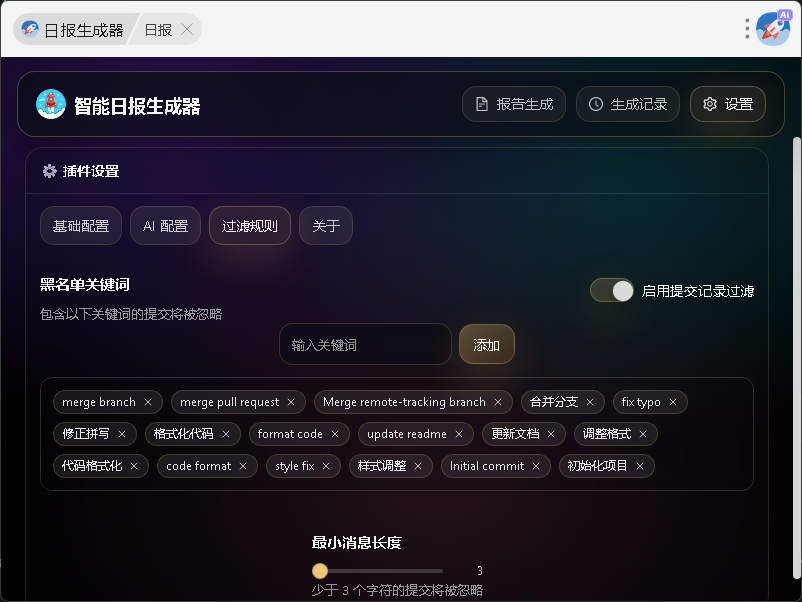Remove the '初始化项目' keyword tag
The width and height of the screenshot is (802, 602).
[x=639, y=466]
